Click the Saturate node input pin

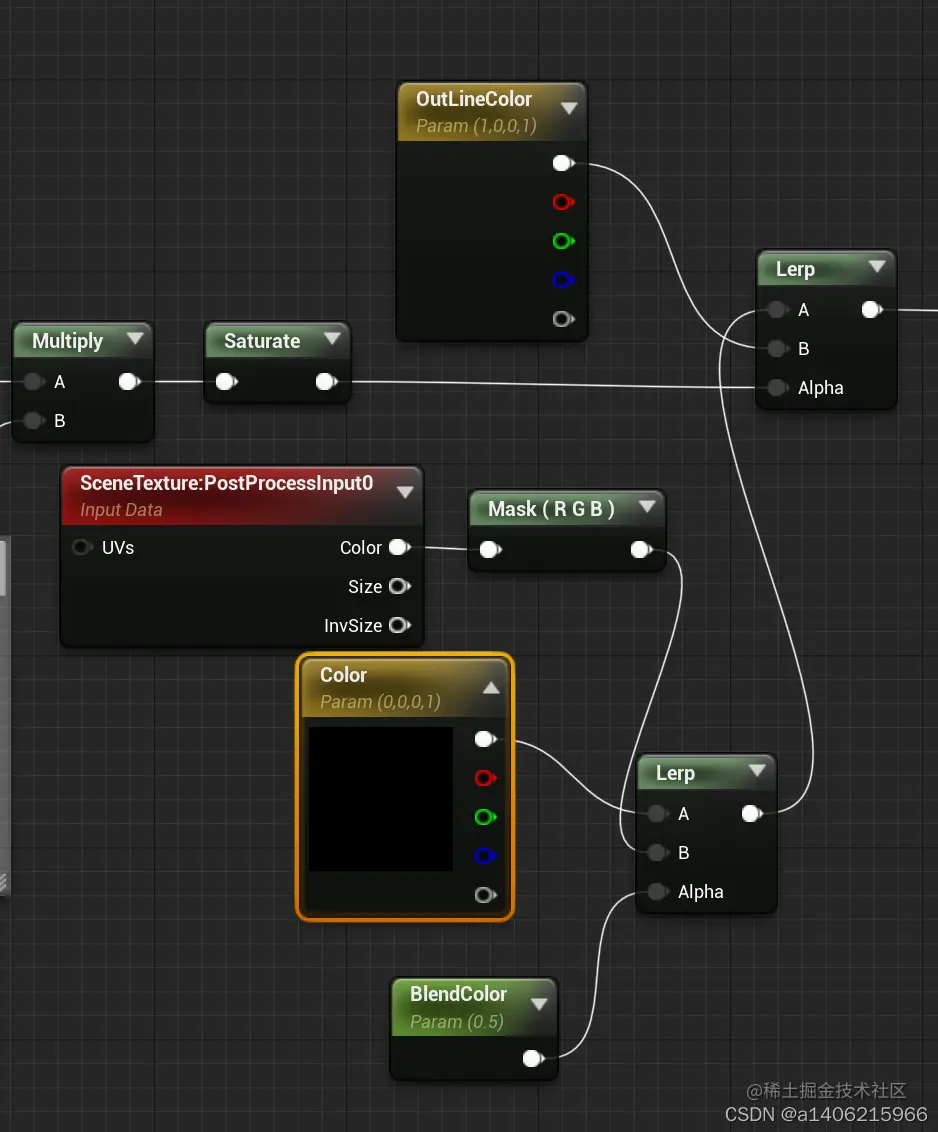(227, 382)
